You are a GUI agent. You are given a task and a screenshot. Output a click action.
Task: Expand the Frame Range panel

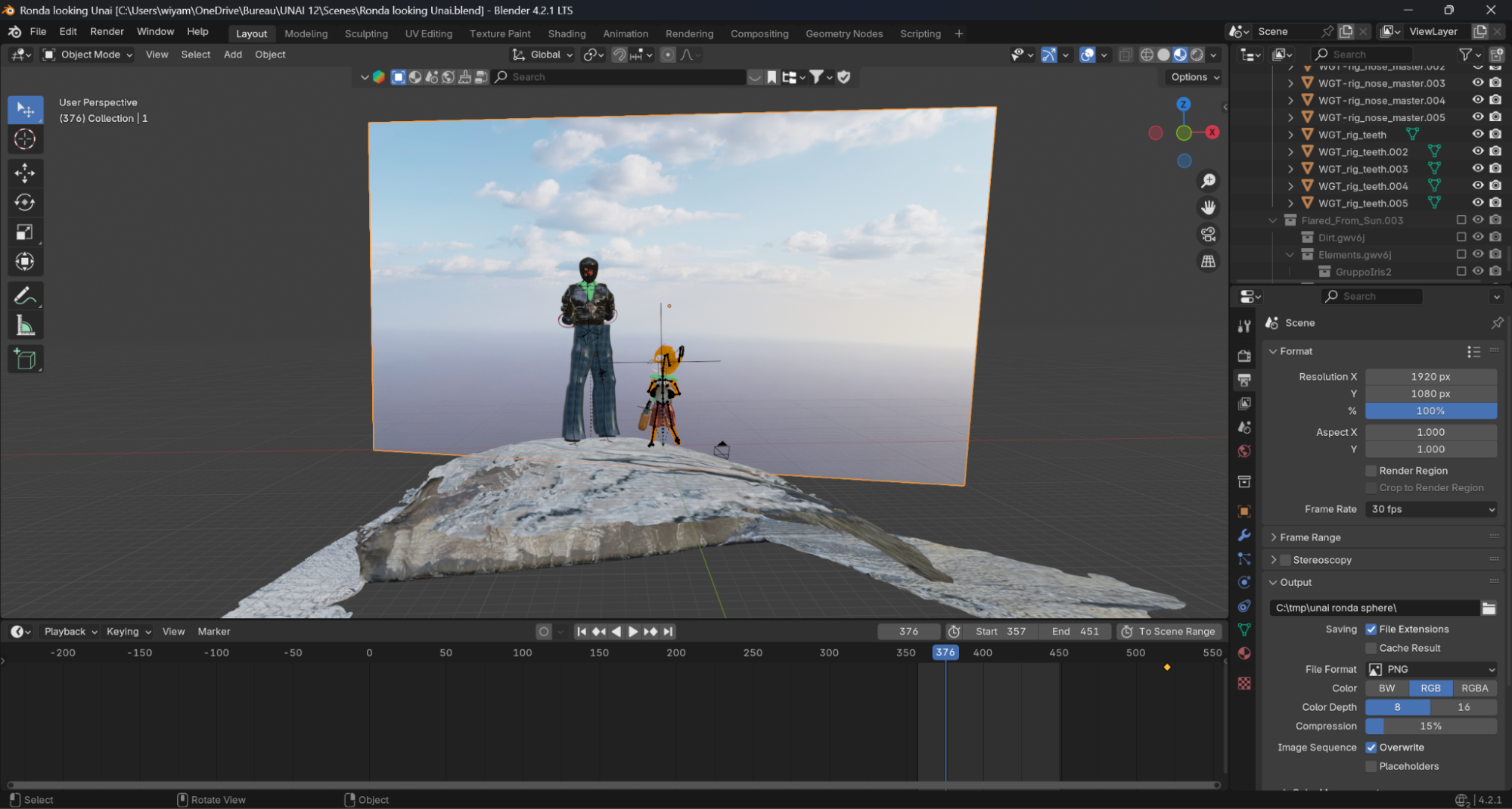point(1310,537)
